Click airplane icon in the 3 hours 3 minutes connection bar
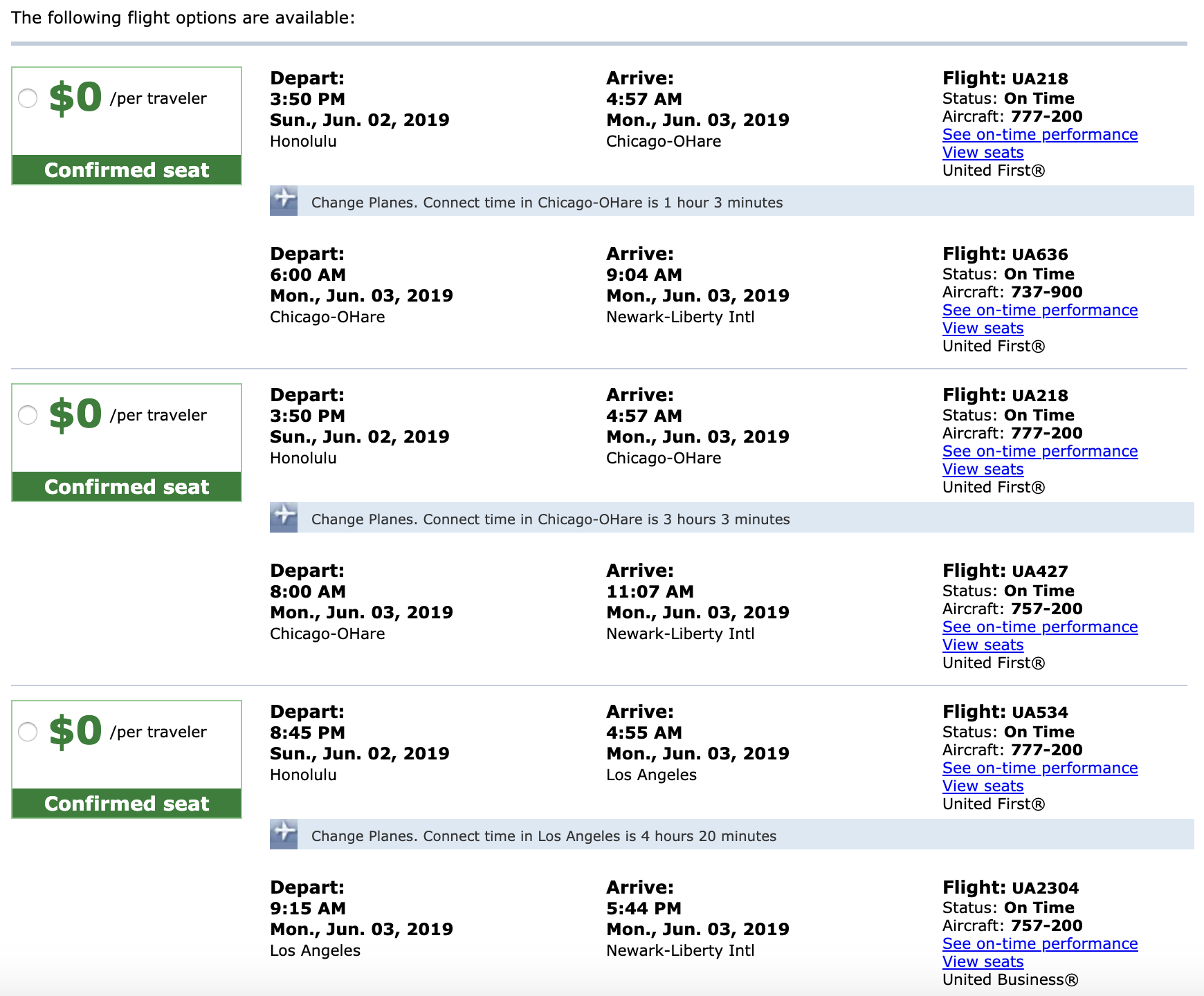Screen dimensions: 1204x996 pos(284,517)
